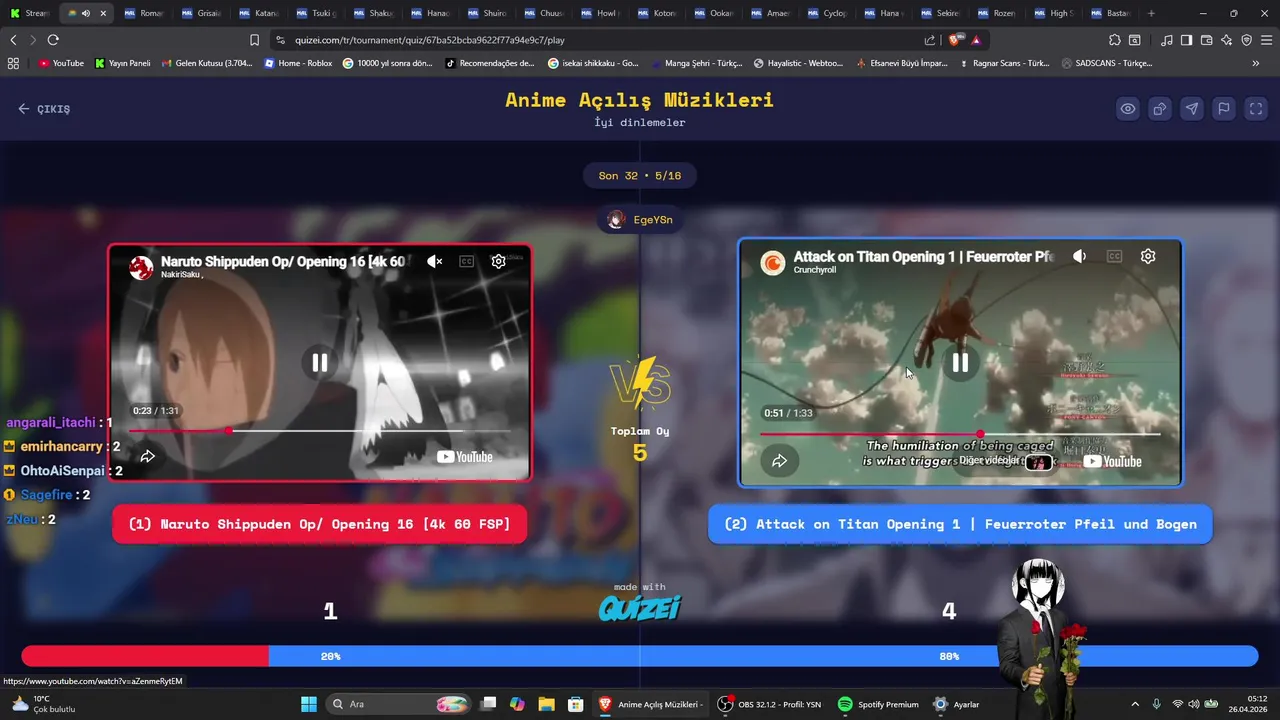1280x720 pixels.
Task: Switch to the Stream tab
Action: (30, 13)
